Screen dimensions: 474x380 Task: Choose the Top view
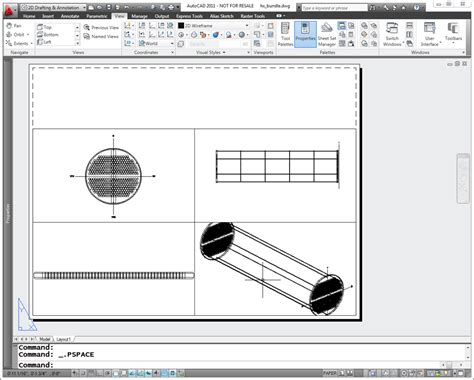coord(45,27)
